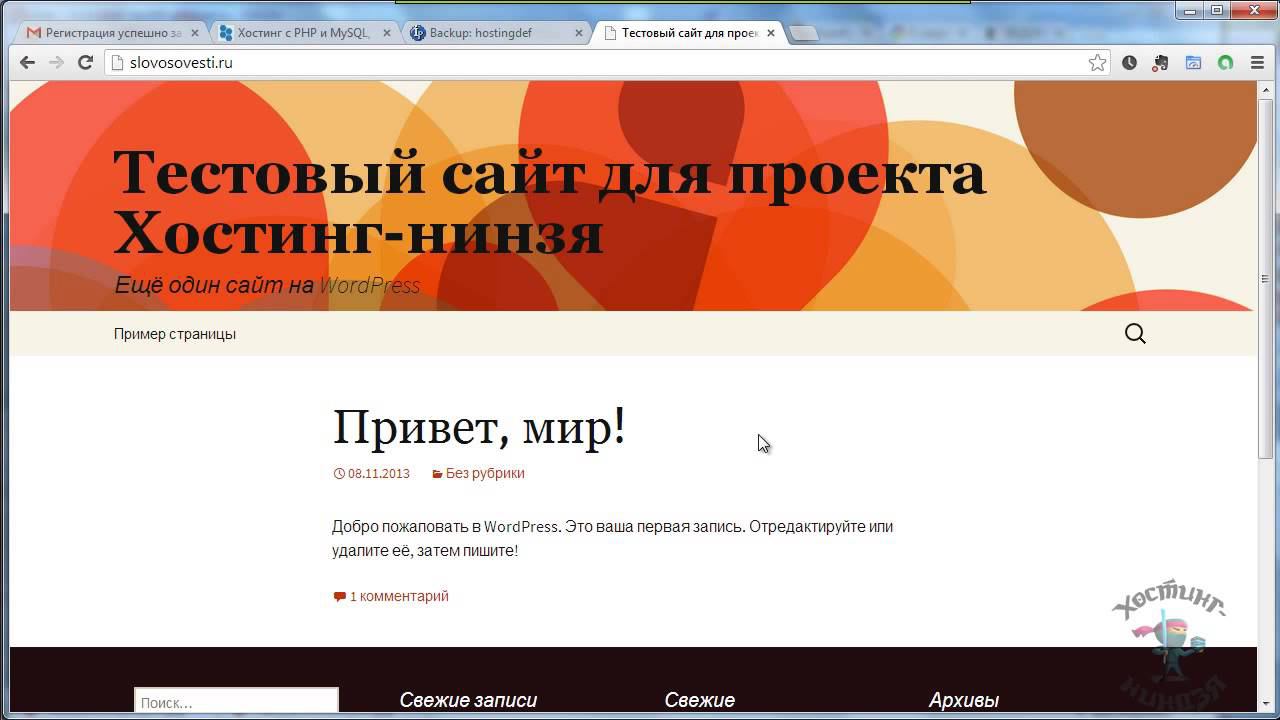Select the 'Тестовый сайт для проекта' tab
Screen dimensions: 1280x720
[x=688, y=33]
